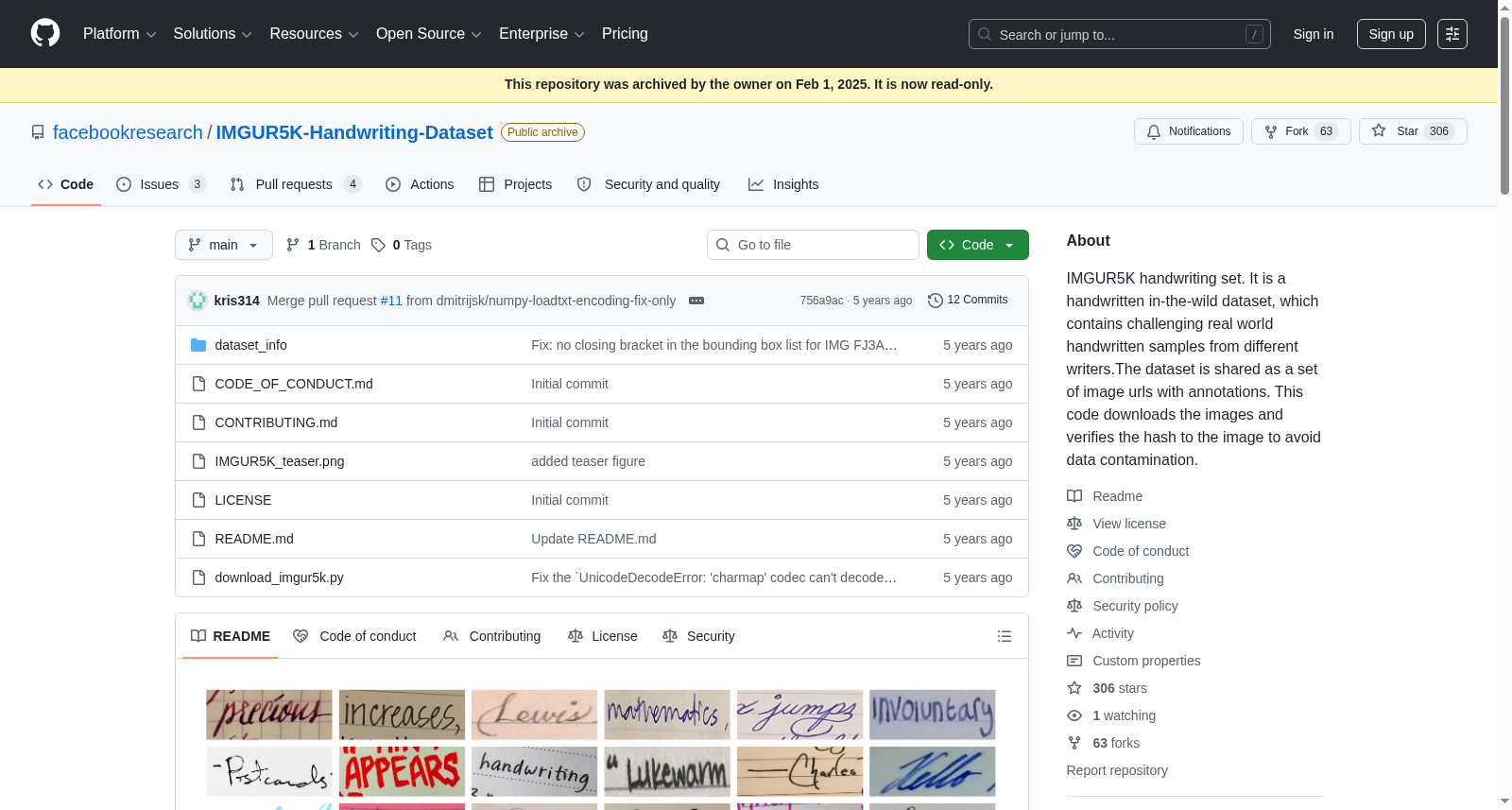The image size is (1512, 810).
Task: Click the commit history clock icon
Action: click(936, 300)
